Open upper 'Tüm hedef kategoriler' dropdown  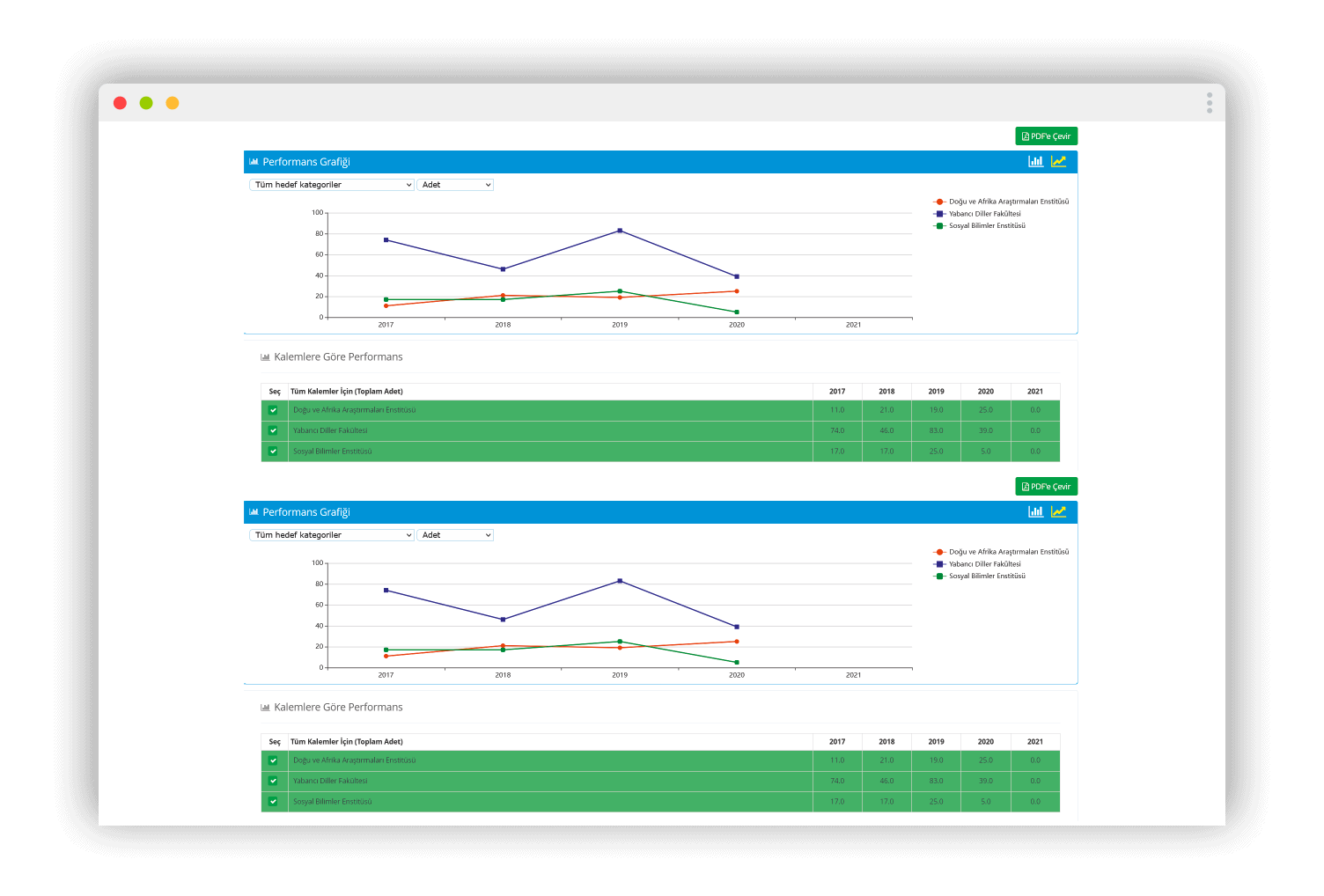pos(332,185)
